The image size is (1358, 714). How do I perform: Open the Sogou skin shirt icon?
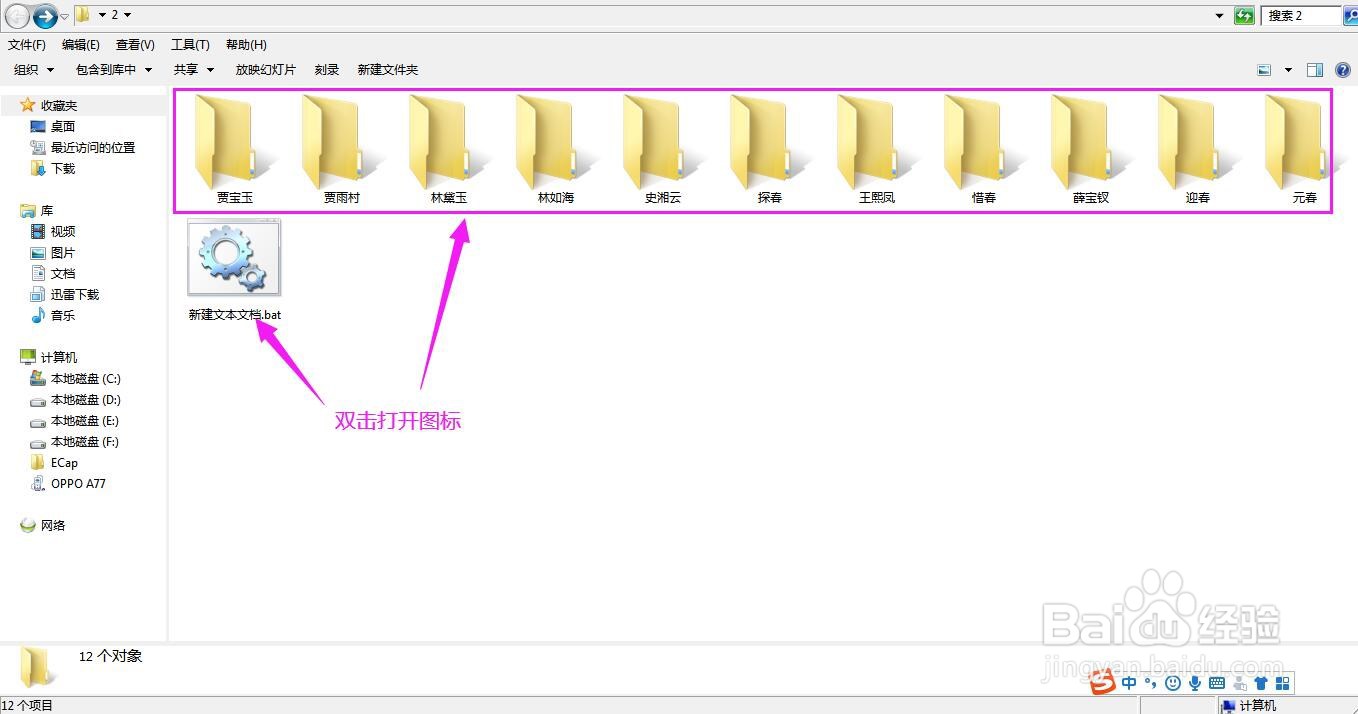[x=1260, y=683]
